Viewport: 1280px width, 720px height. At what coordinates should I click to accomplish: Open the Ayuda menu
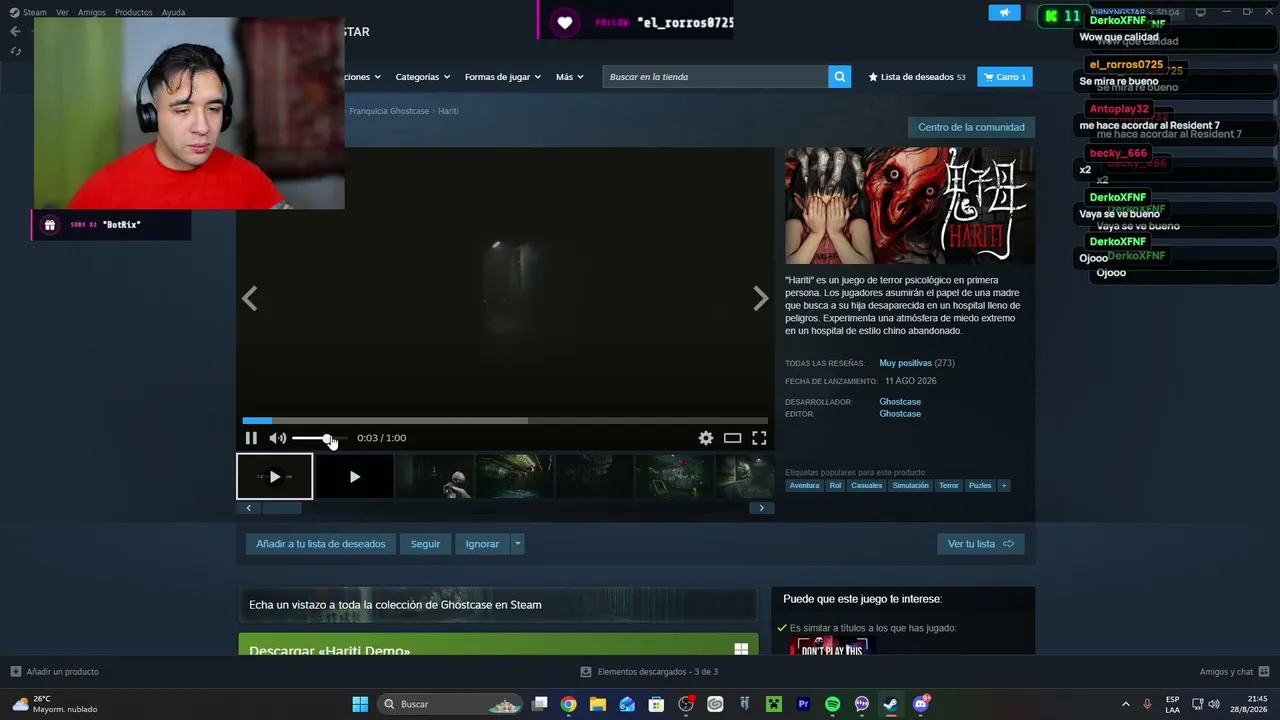(173, 12)
